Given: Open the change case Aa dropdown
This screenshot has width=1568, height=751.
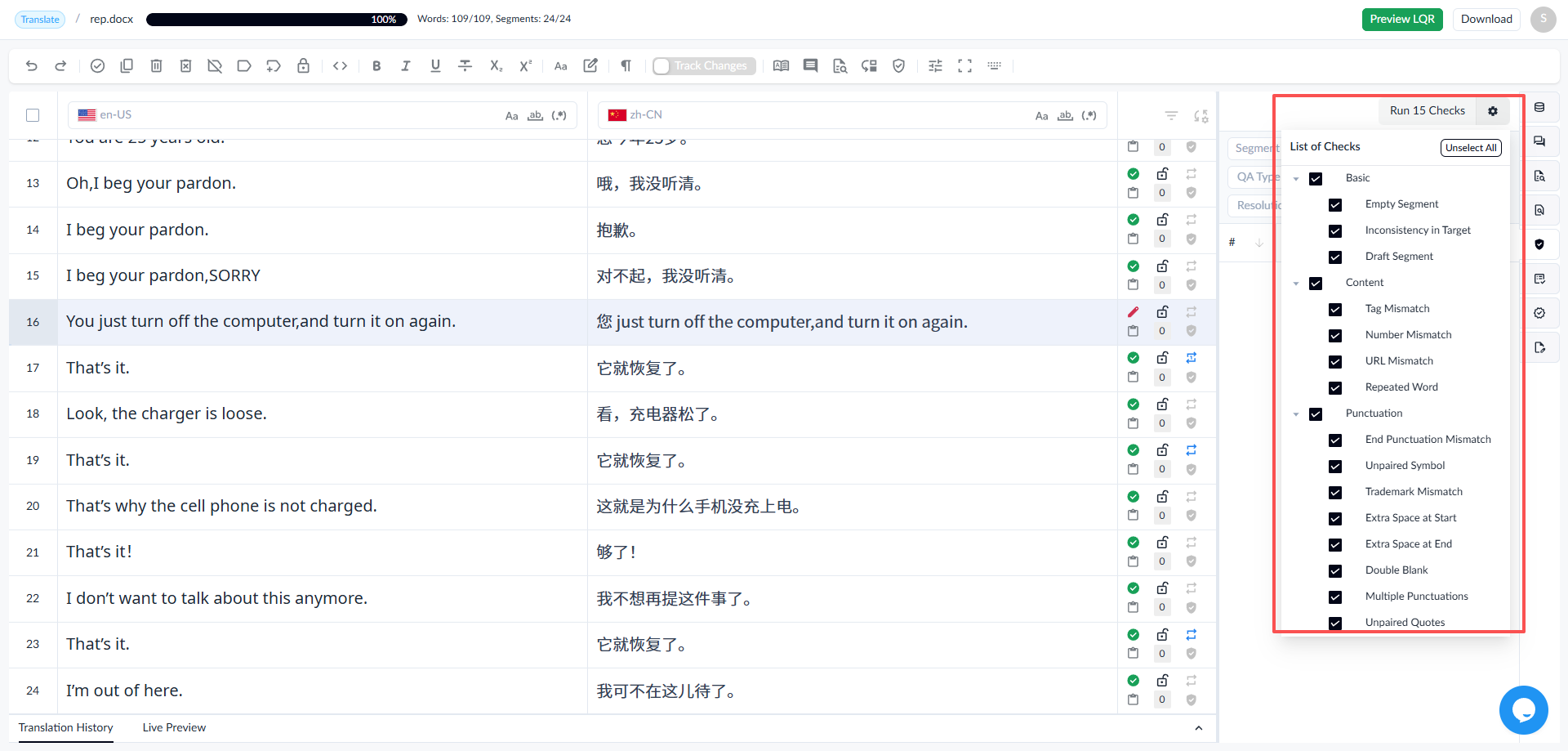Looking at the screenshot, I should click(x=560, y=66).
